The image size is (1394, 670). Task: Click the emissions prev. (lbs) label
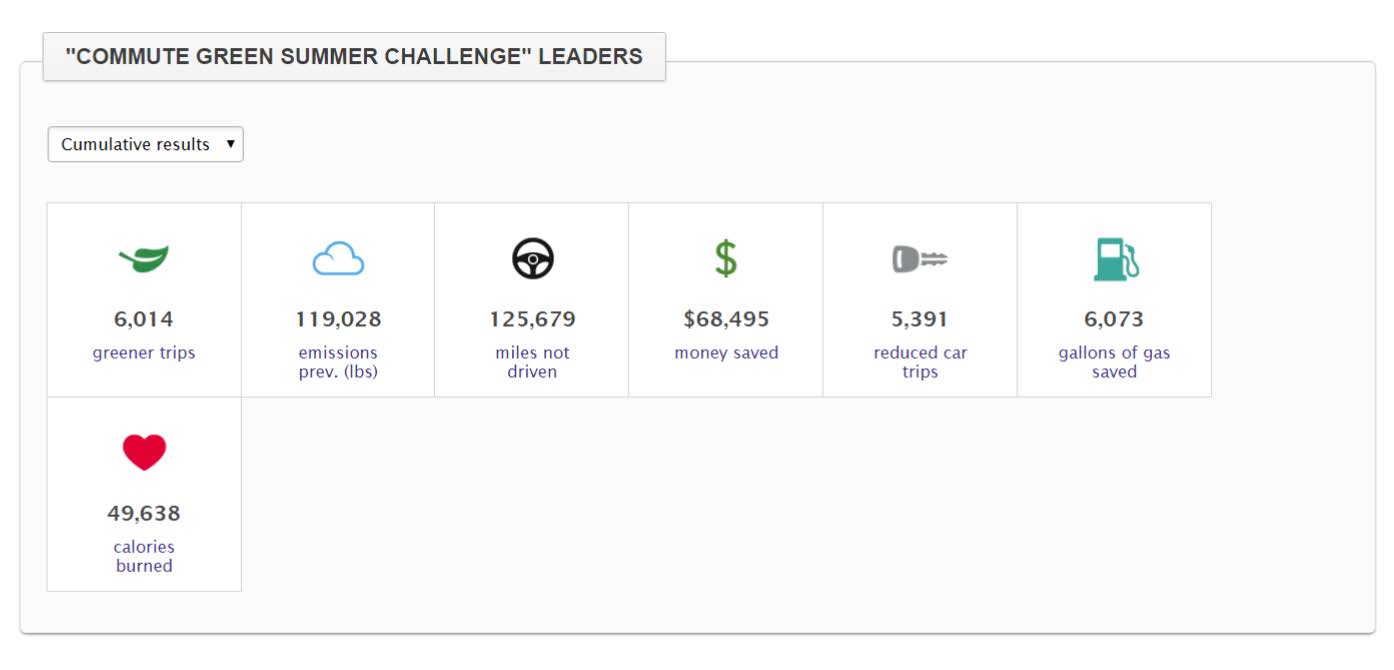pos(338,362)
